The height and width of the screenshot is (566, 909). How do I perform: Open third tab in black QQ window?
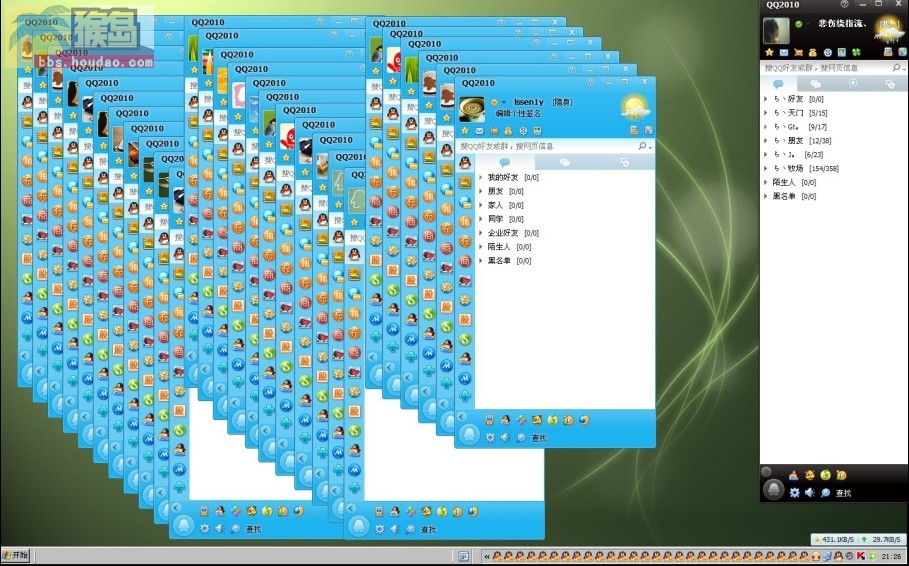pyautogui.click(x=853, y=84)
